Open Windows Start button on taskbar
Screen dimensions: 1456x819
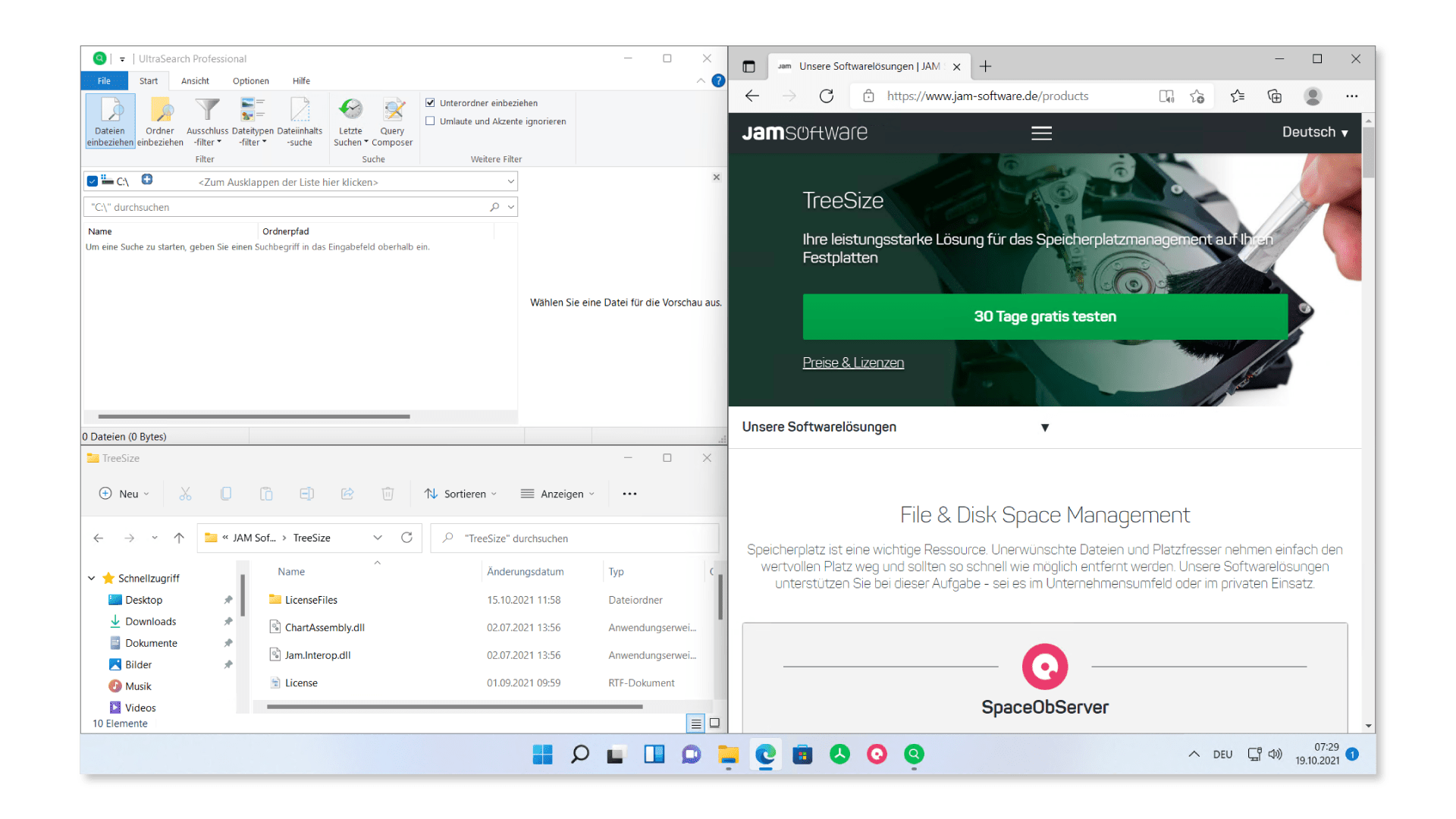pyautogui.click(x=542, y=754)
